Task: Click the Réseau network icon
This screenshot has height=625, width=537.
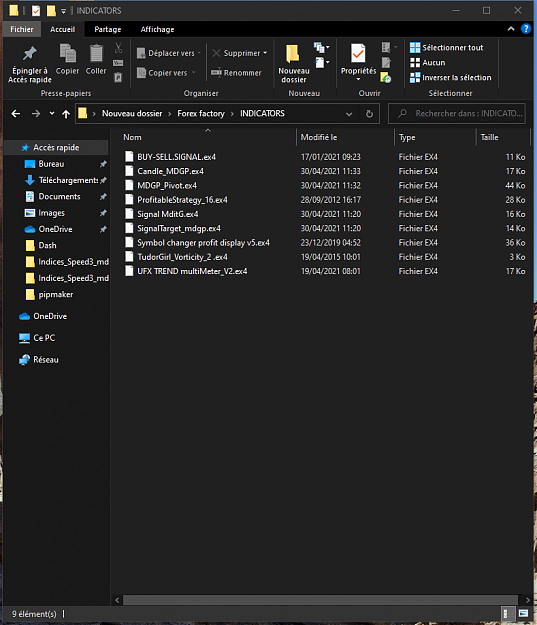Action: click(24, 360)
